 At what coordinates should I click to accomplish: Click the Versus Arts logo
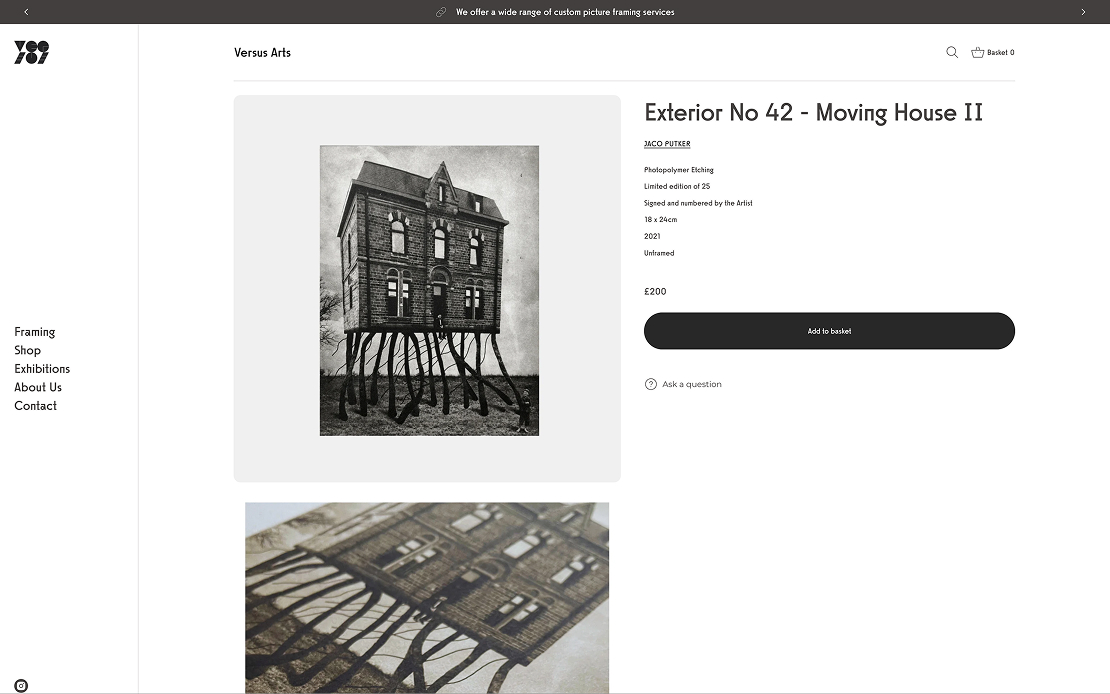[x=32, y=52]
